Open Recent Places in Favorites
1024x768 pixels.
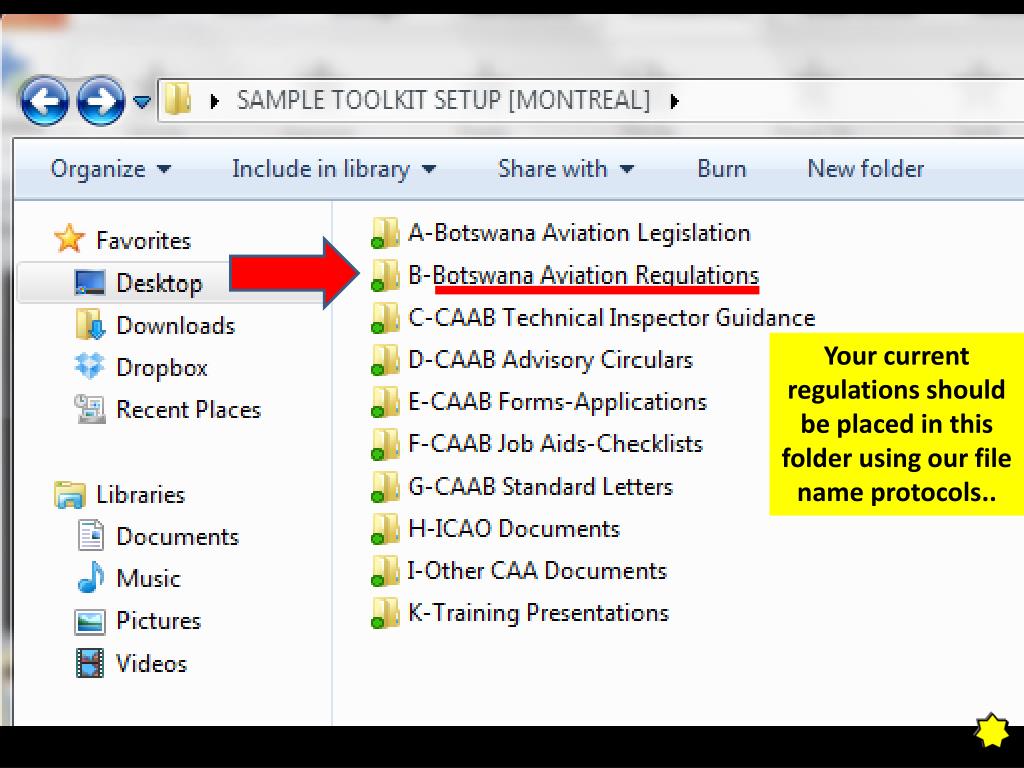[189, 409]
